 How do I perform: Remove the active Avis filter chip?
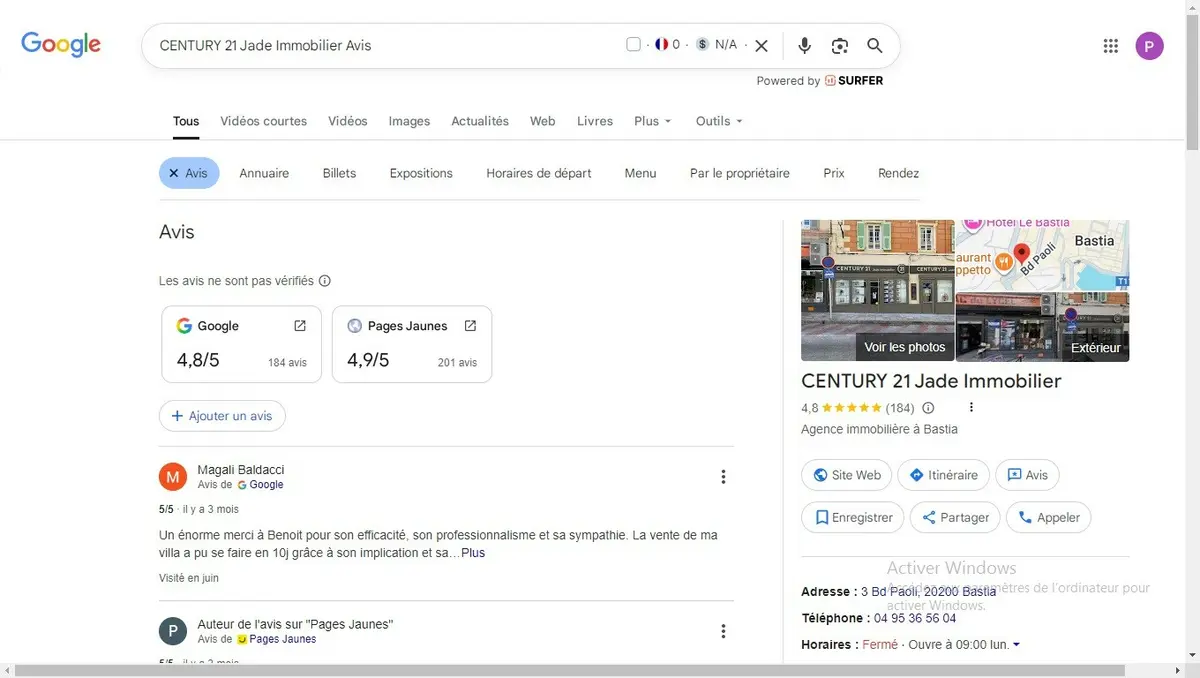tap(174, 173)
